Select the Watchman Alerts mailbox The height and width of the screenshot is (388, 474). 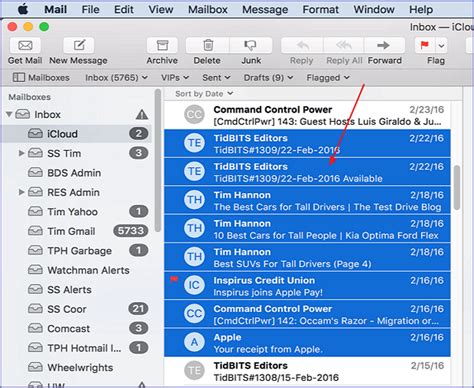[77, 270]
